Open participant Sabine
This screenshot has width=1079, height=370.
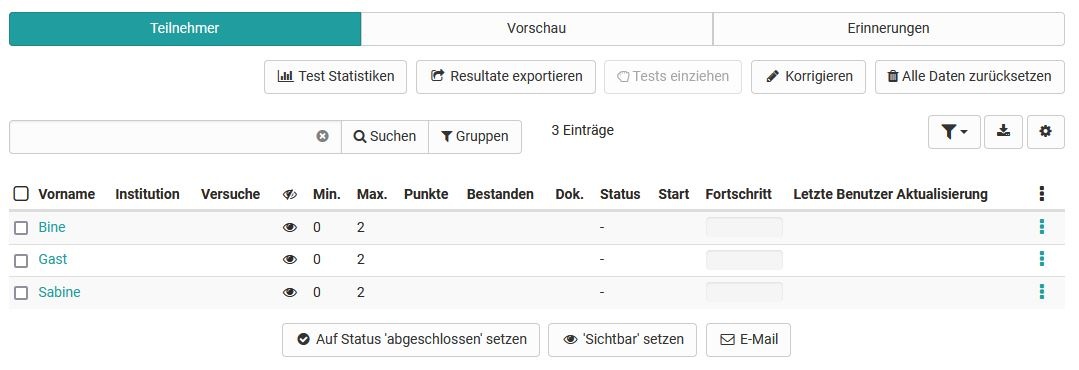pos(59,292)
